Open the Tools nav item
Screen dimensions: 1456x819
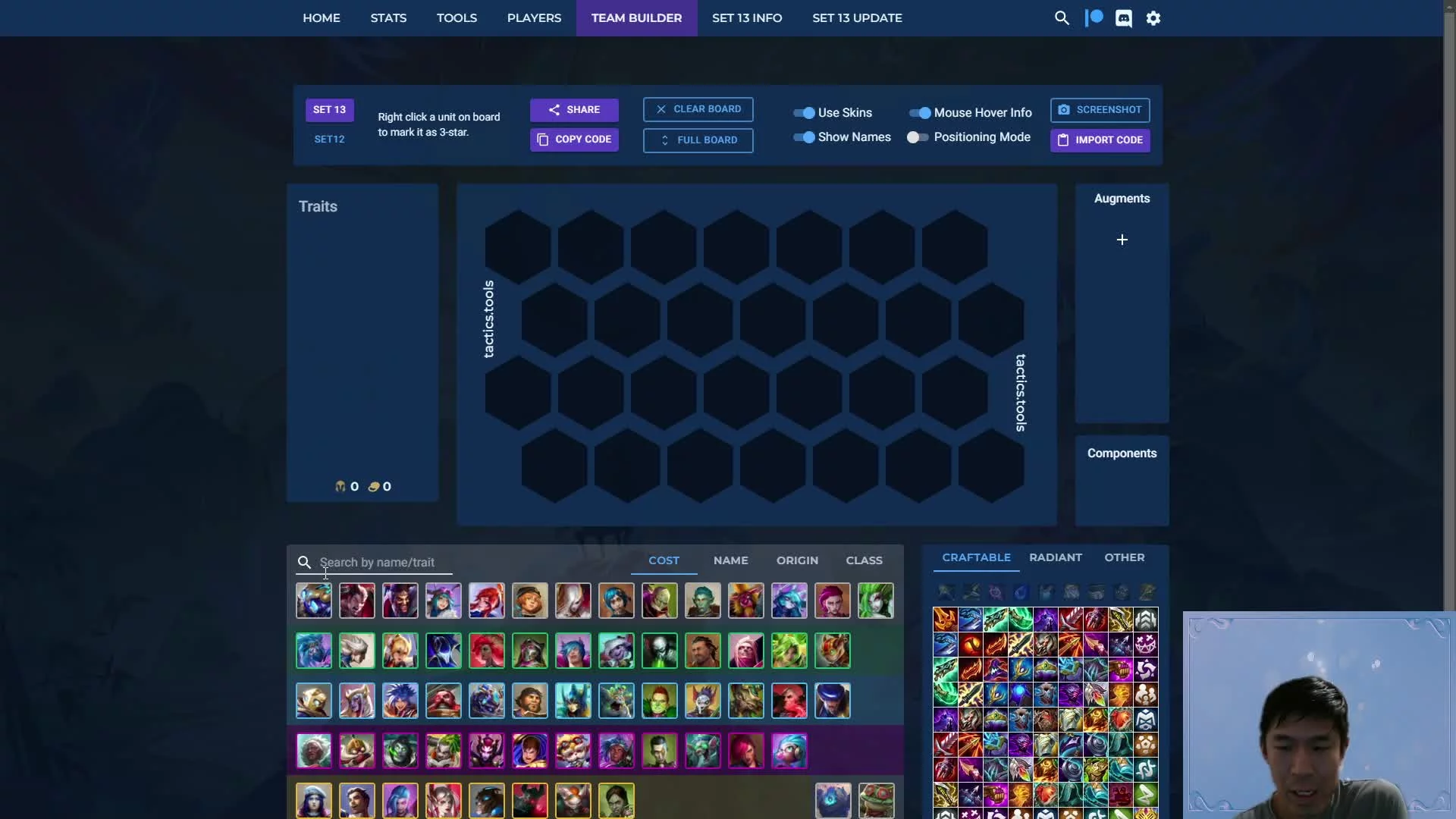click(457, 18)
